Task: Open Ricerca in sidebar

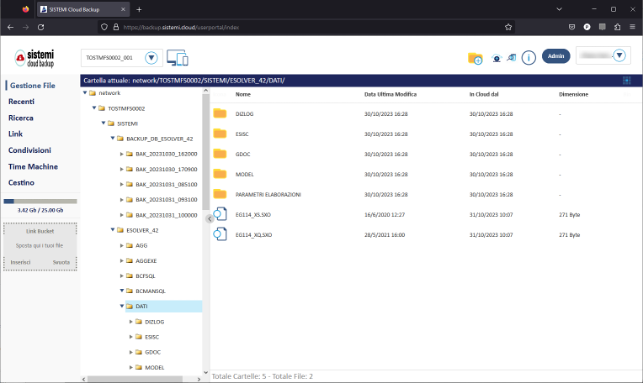Action: tap(21, 118)
